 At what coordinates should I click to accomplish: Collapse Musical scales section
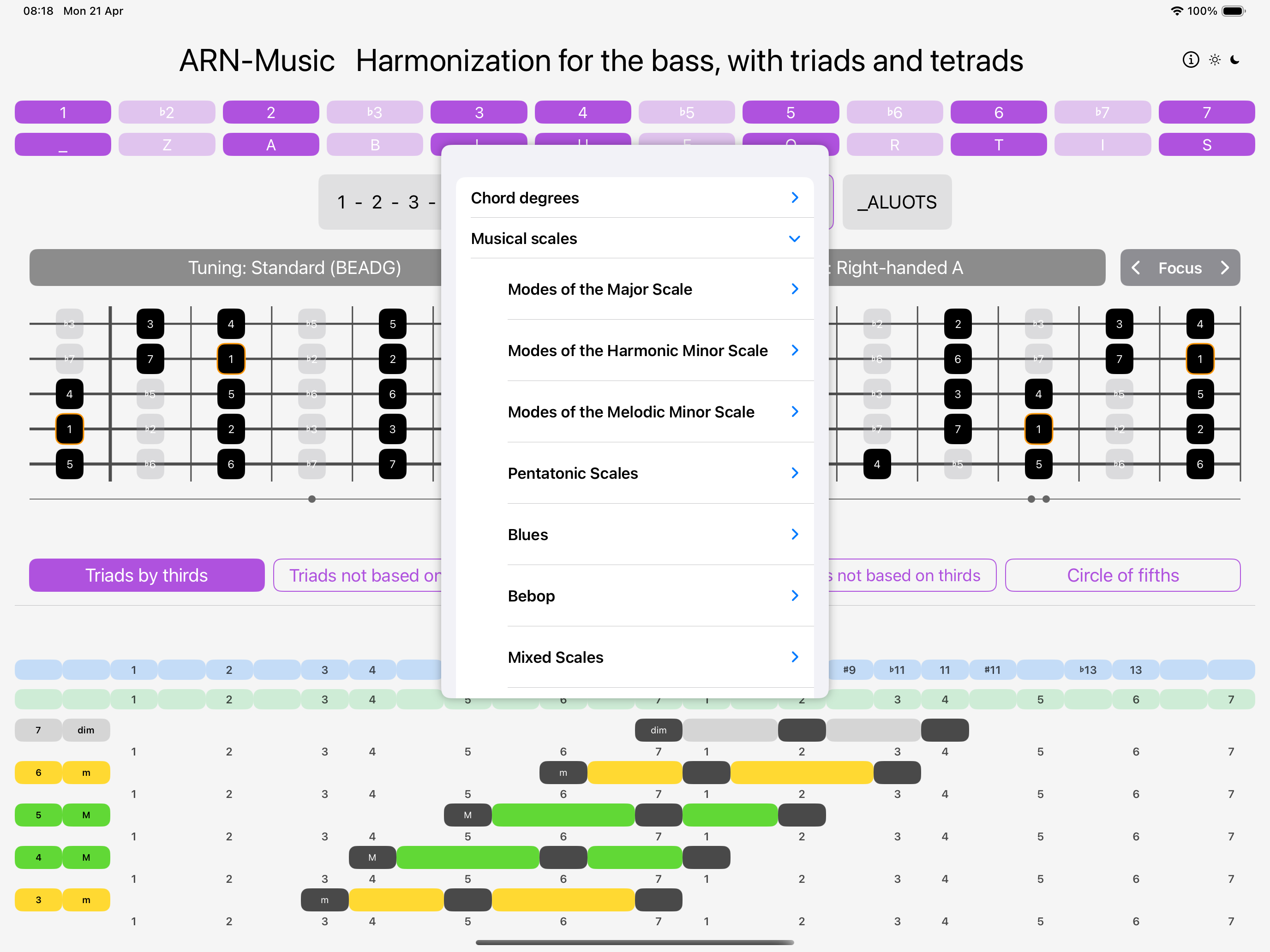(x=635, y=238)
